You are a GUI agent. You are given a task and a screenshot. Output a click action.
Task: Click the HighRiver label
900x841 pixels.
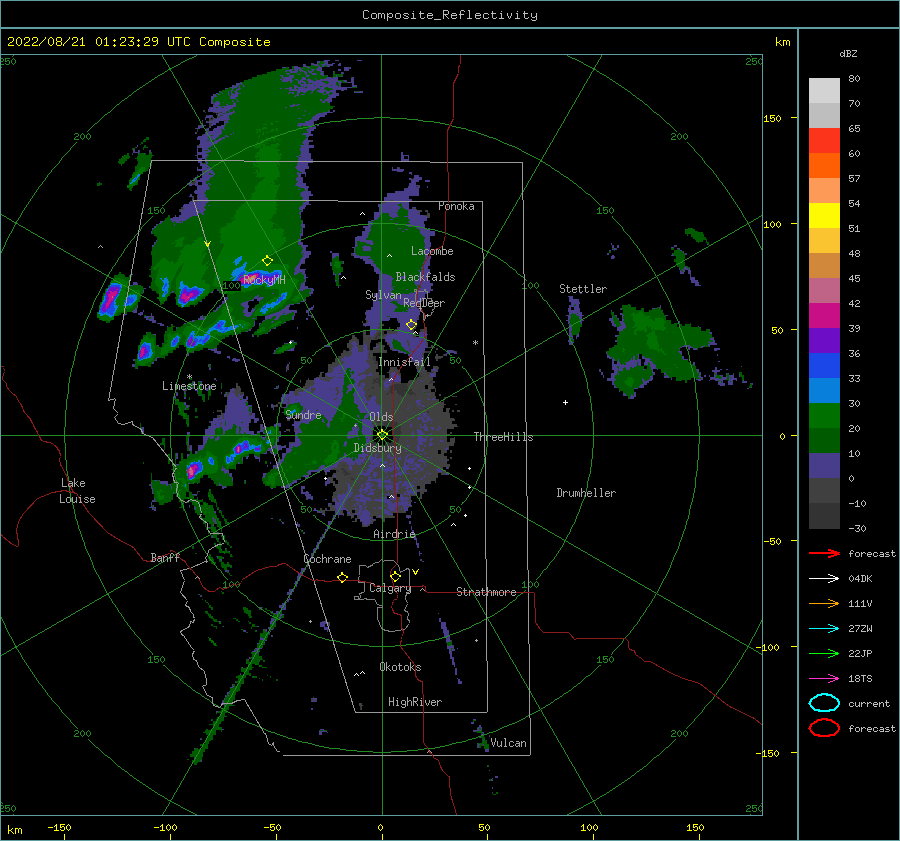(x=415, y=702)
